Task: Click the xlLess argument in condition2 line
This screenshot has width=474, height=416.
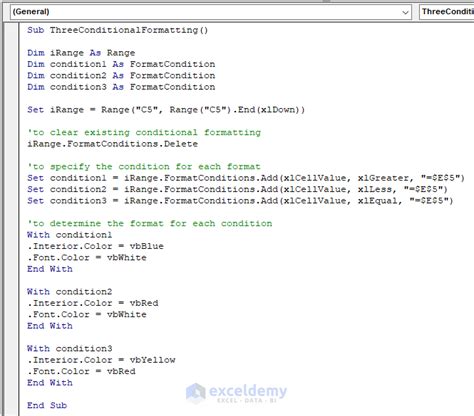Action: tap(374, 189)
